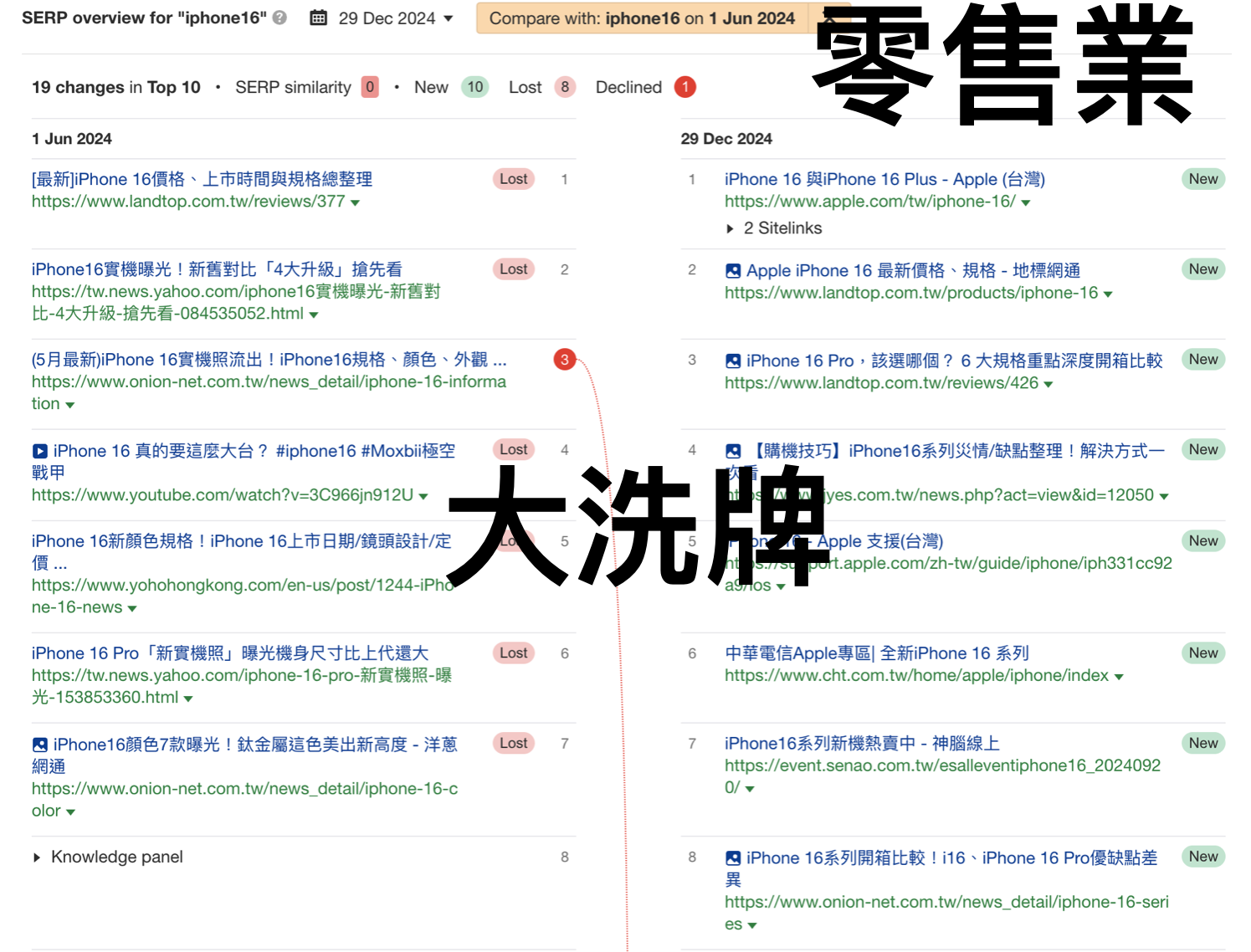
Task: Open iPhone 16新顏色規格 yohohongkong result link
Action: coord(242,552)
